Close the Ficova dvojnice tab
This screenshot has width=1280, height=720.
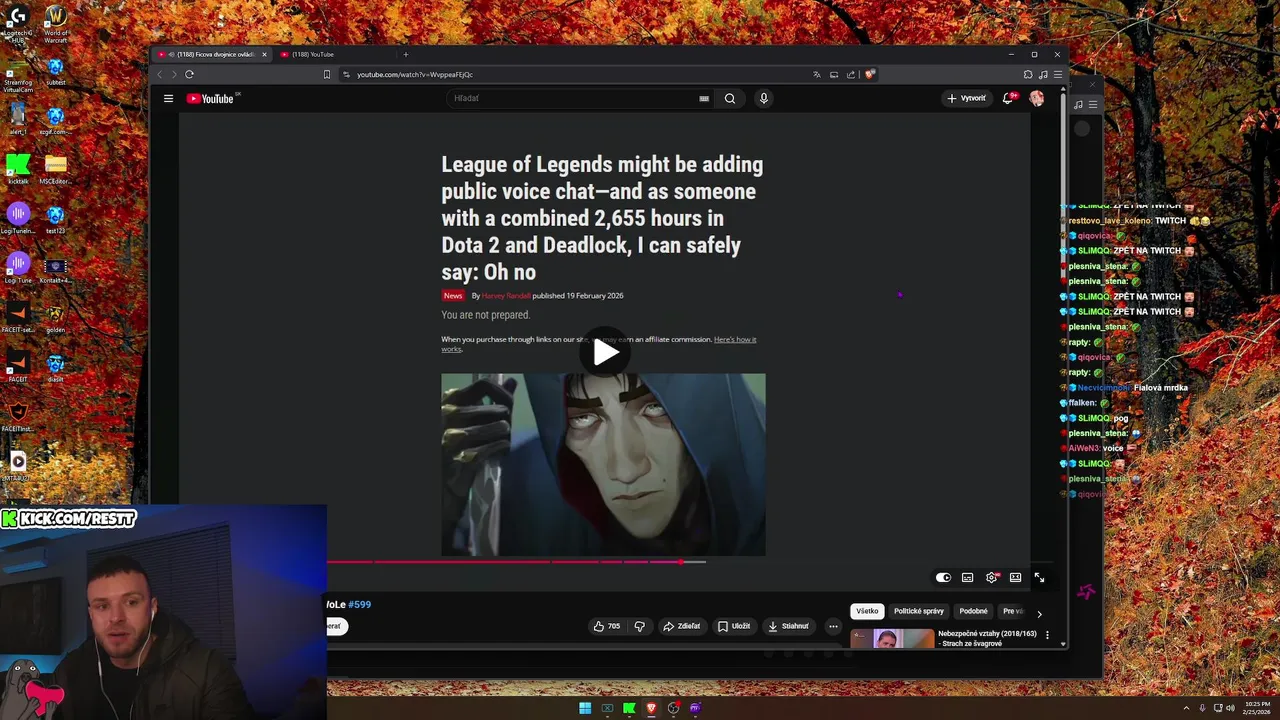coord(265,54)
